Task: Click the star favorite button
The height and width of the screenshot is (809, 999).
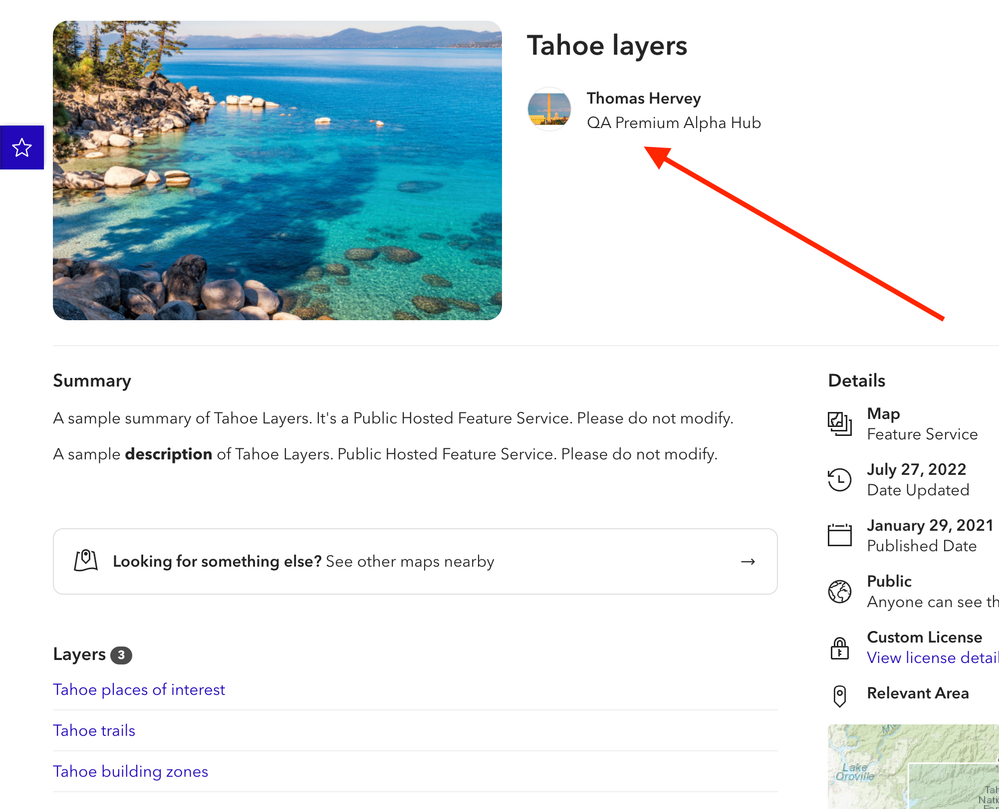Action: coord(22,148)
